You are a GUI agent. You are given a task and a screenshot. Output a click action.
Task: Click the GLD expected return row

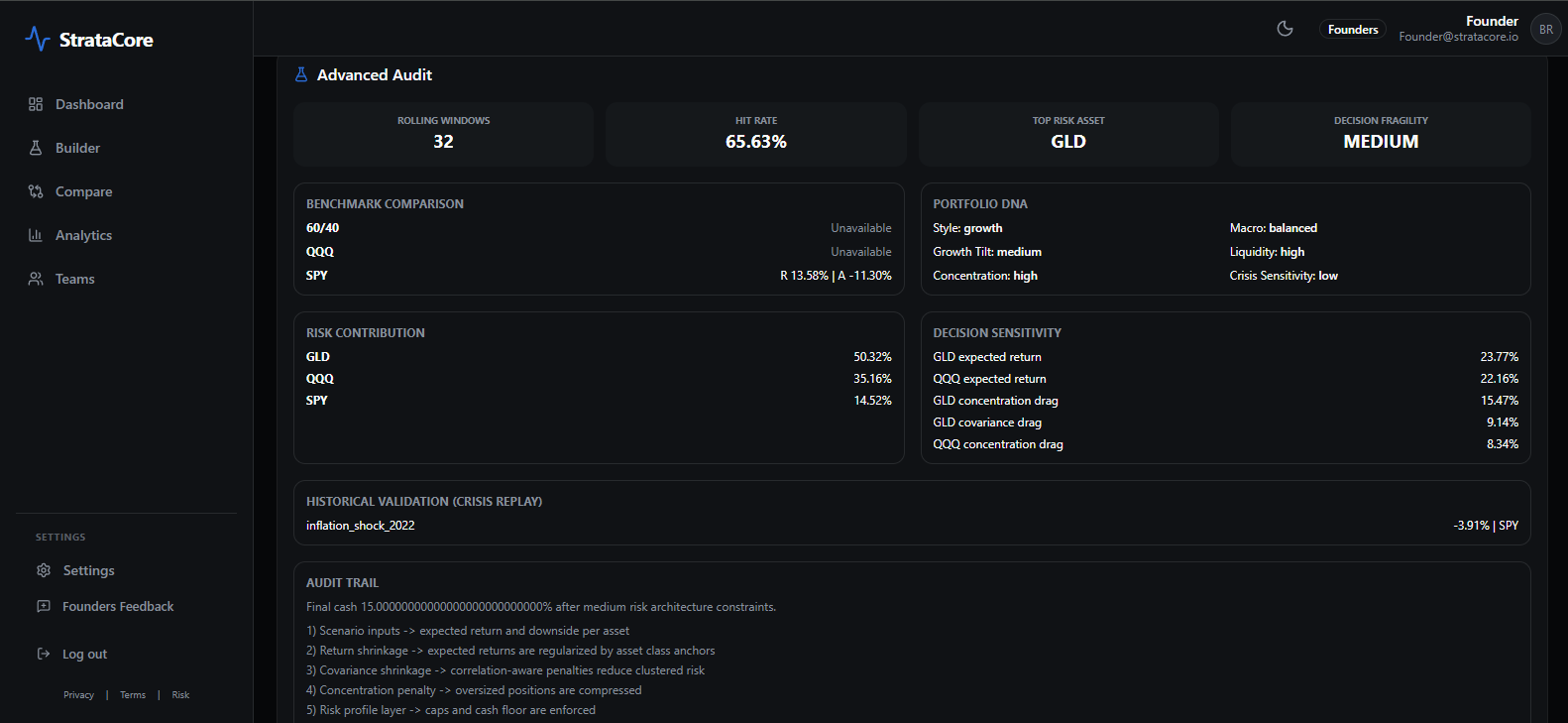1225,357
